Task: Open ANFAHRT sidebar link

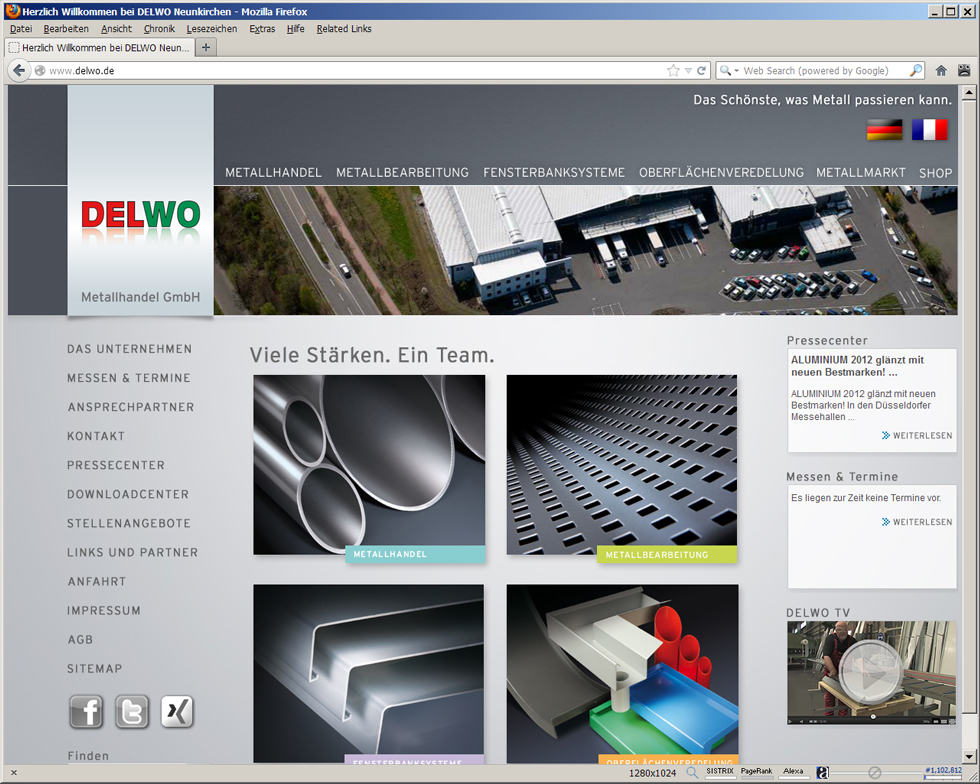Action: tap(97, 581)
